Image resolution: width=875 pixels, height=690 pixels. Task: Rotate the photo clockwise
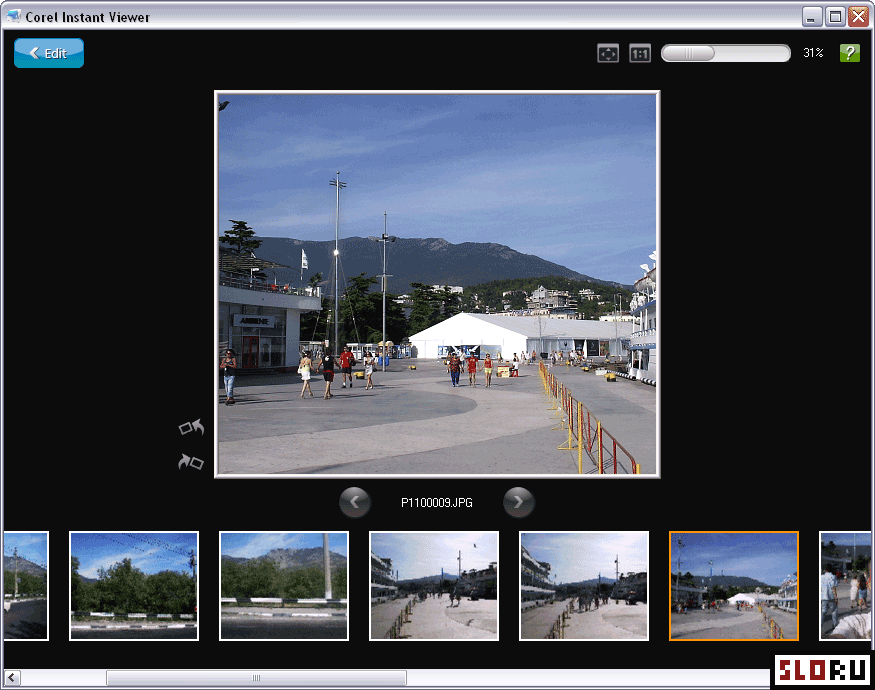click(x=191, y=462)
